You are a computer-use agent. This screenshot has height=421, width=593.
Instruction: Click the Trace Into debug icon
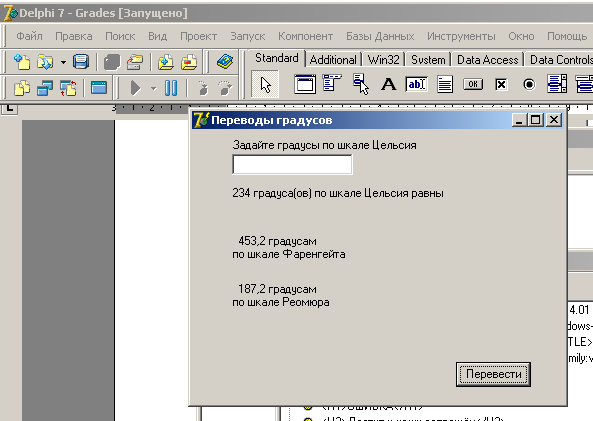[x=203, y=88]
